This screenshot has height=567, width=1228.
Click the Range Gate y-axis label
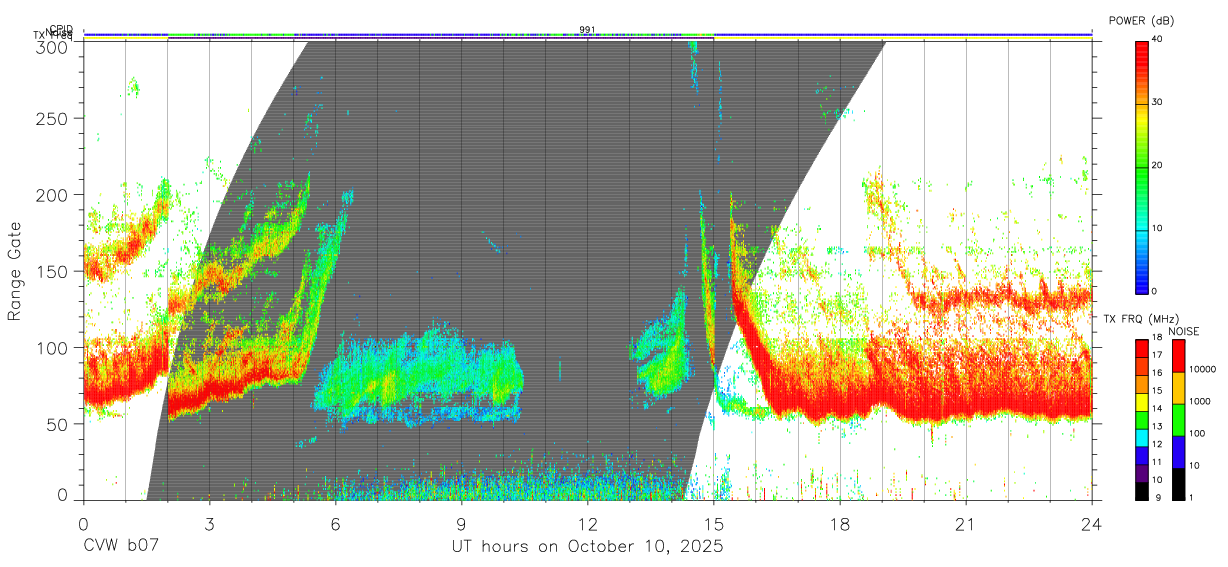pos(16,271)
